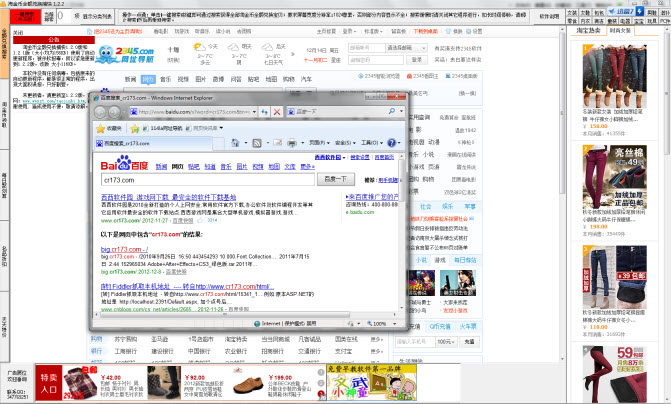This screenshot has width=671, height=404.
Task: Open the email provider dropdown on 2345 page
Action: coord(406,48)
